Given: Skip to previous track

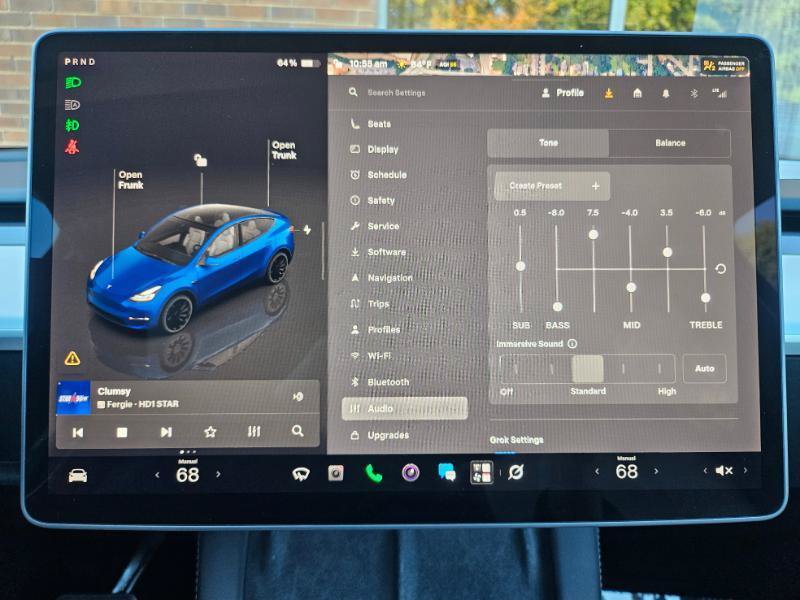Looking at the screenshot, I should [x=78, y=433].
